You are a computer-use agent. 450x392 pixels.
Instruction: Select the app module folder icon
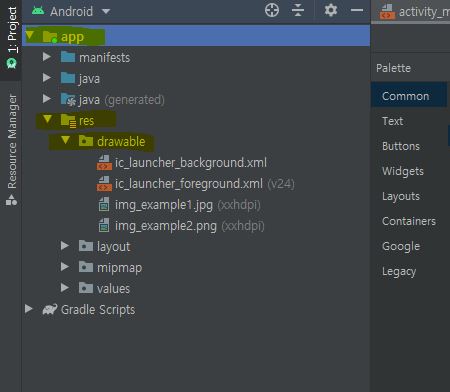point(50,36)
